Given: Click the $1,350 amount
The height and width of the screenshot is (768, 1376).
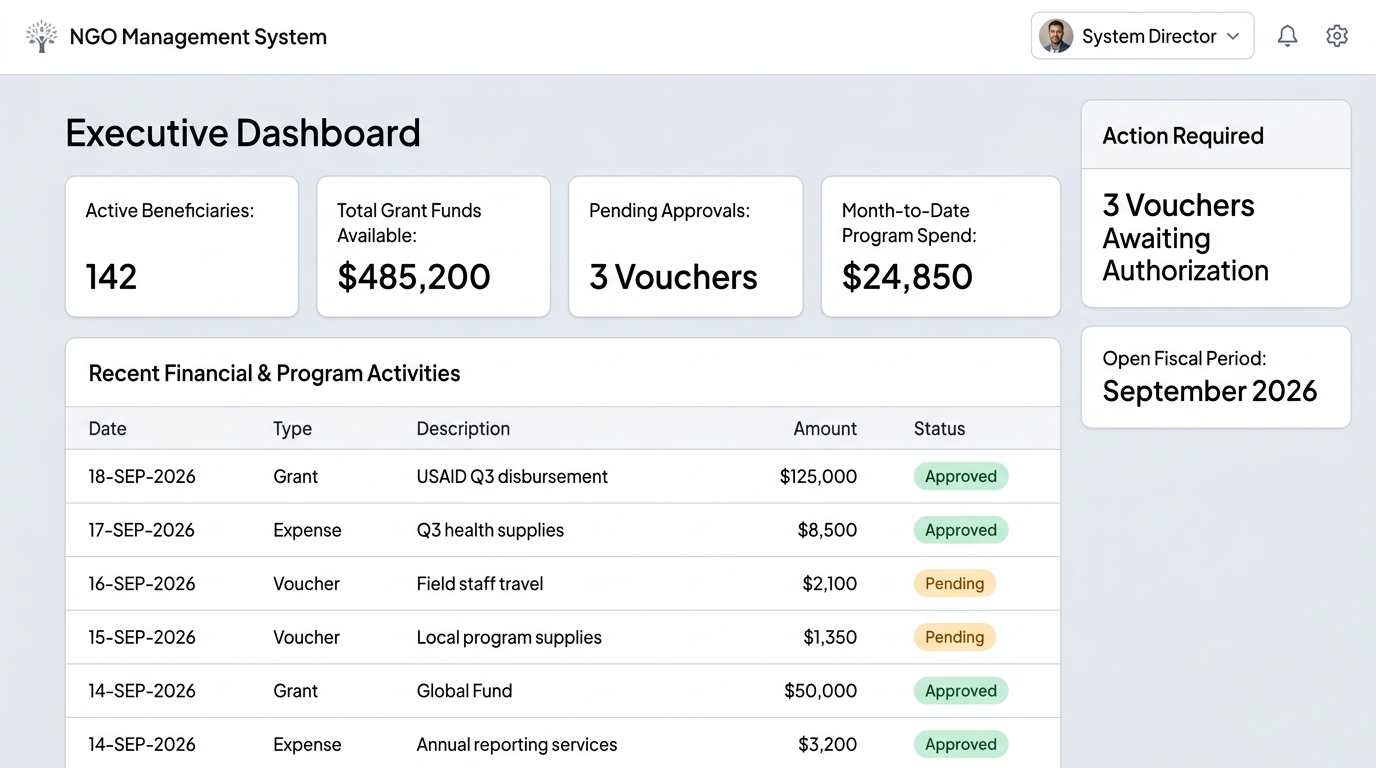Looking at the screenshot, I should 830,638.
